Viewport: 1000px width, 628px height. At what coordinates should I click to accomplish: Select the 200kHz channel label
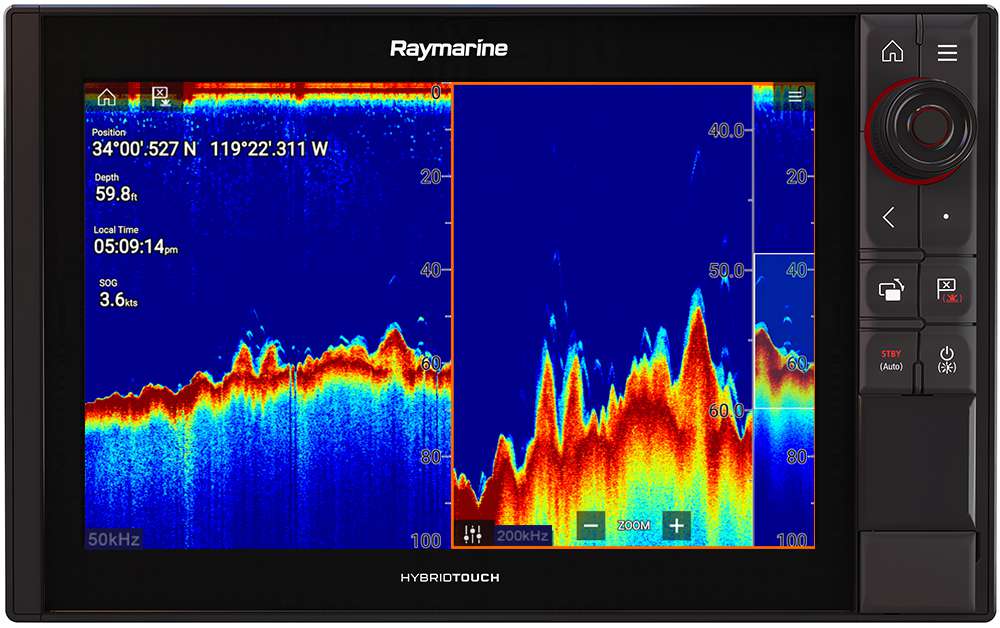tap(523, 536)
